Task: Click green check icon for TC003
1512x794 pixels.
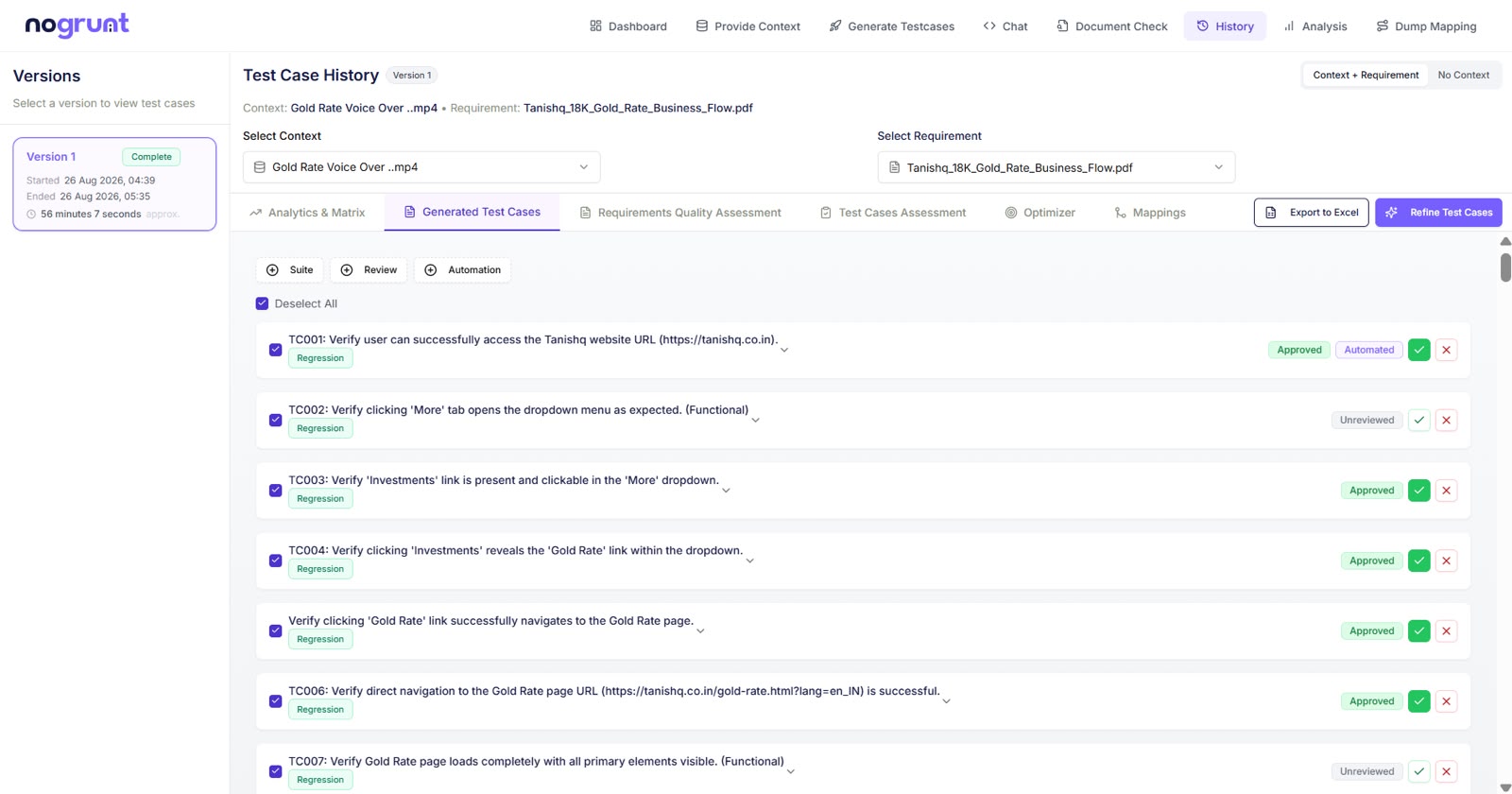Action: [x=1418, y=491]
